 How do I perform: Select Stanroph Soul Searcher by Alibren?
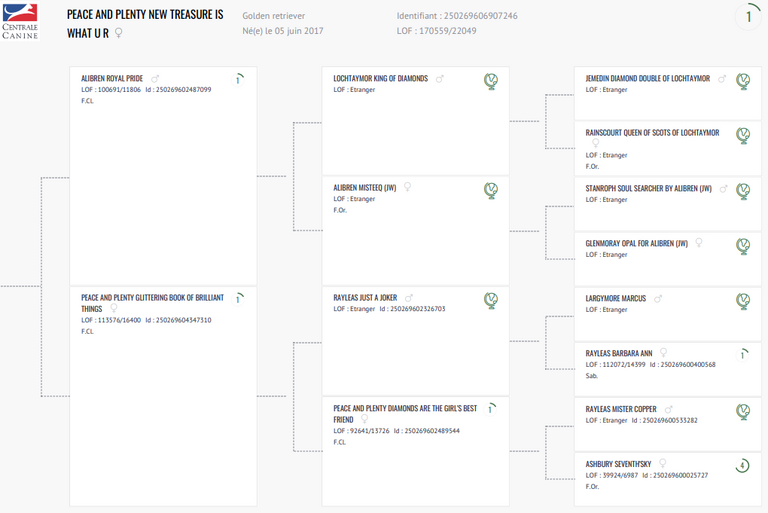tap(648, 188)
